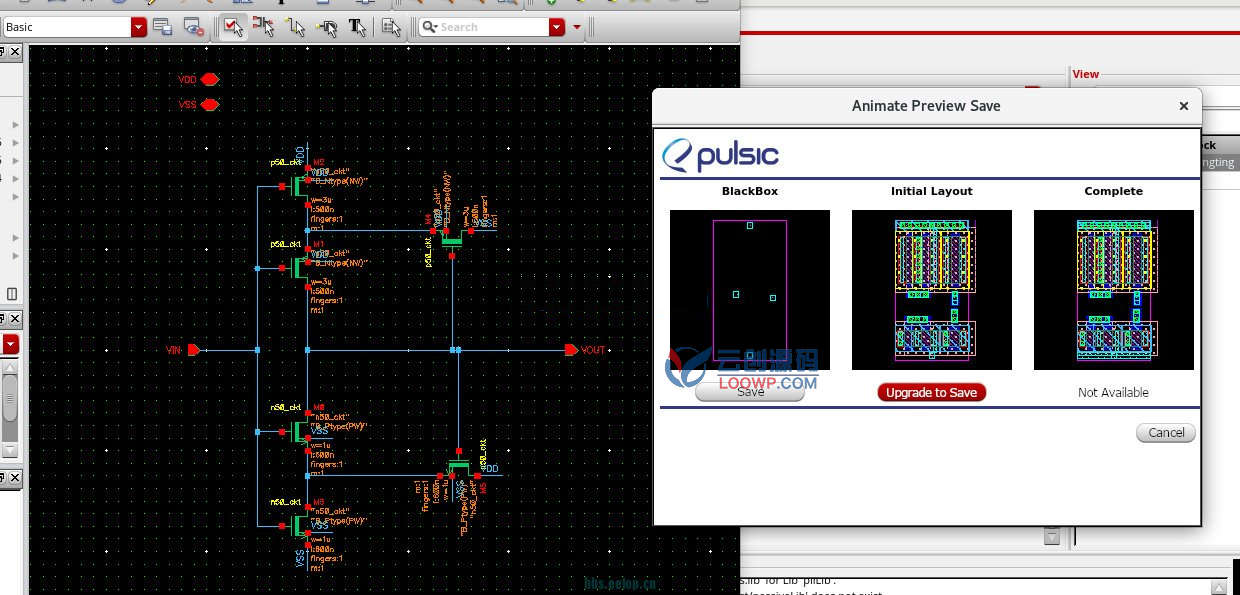Close the Animate Preview Save dialog
Image resolution: width=1240 pixels, height=595 pixels.
1184,106
